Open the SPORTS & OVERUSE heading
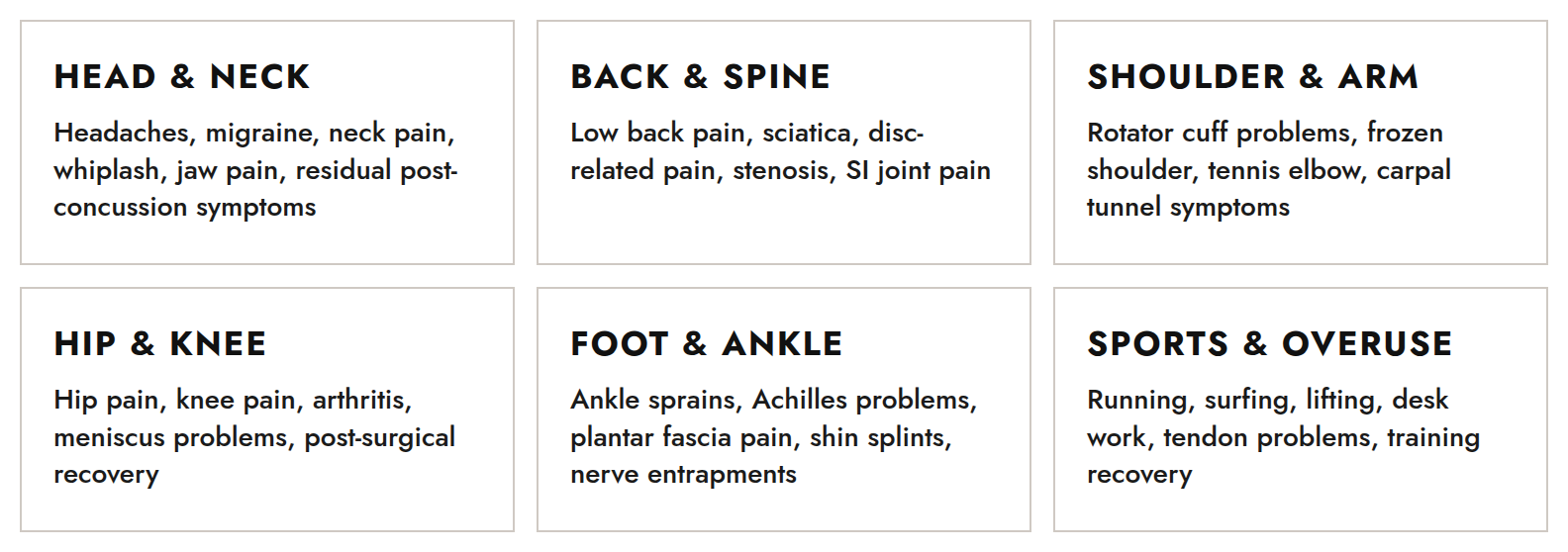This screenshot has height=552, width=1568. click(1270, 344)
